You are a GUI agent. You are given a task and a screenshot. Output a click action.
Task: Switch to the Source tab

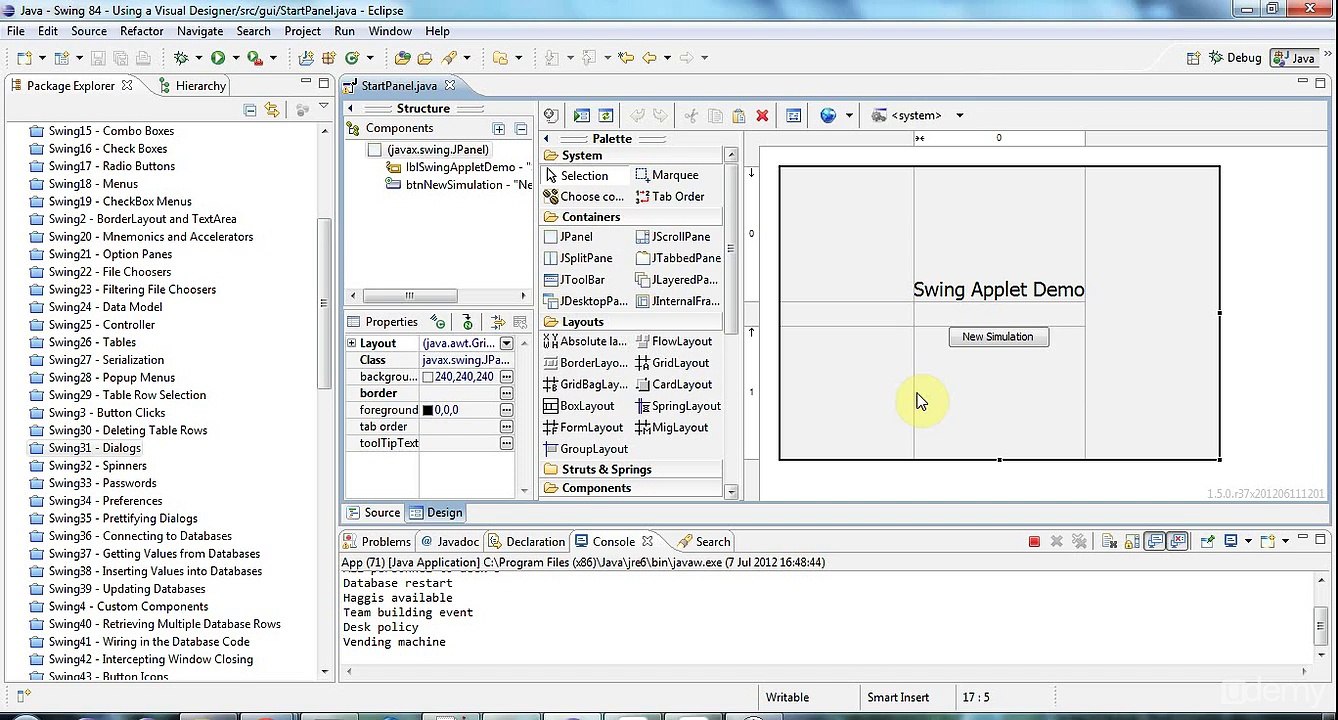click(374, 513)
